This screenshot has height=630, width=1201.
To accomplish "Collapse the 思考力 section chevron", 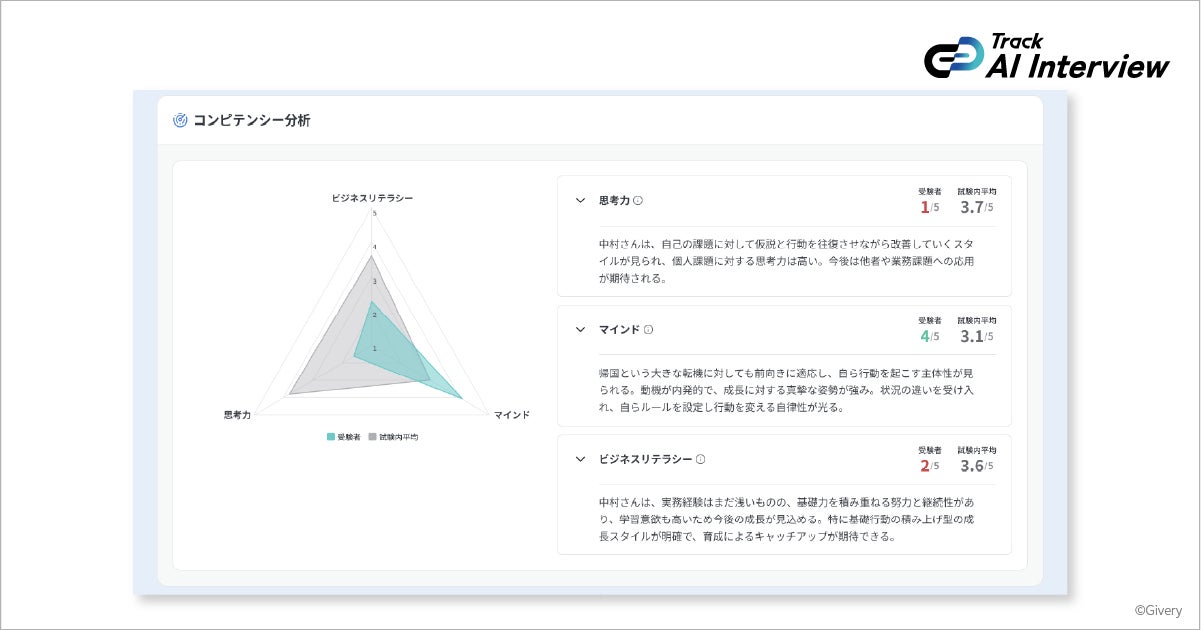I will (580, 200).
